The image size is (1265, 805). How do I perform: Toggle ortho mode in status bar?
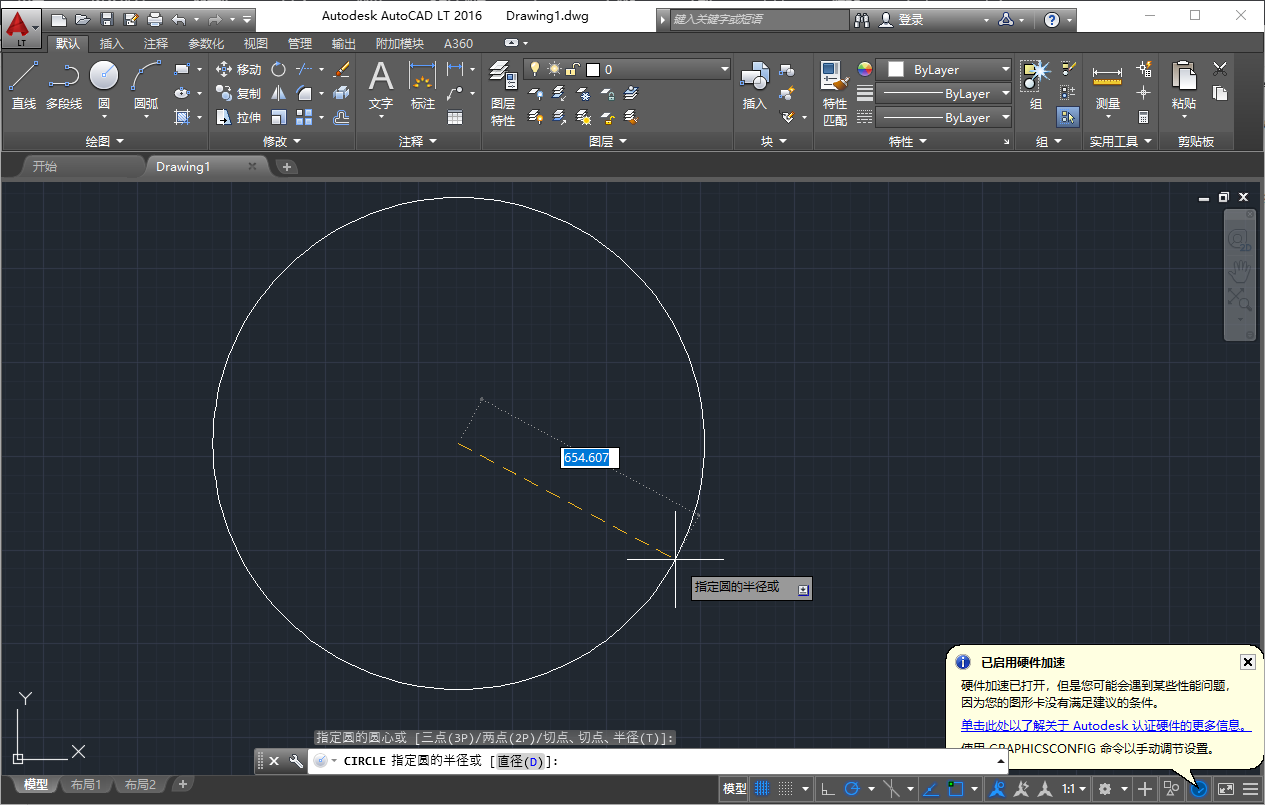(x=828, y=788)
